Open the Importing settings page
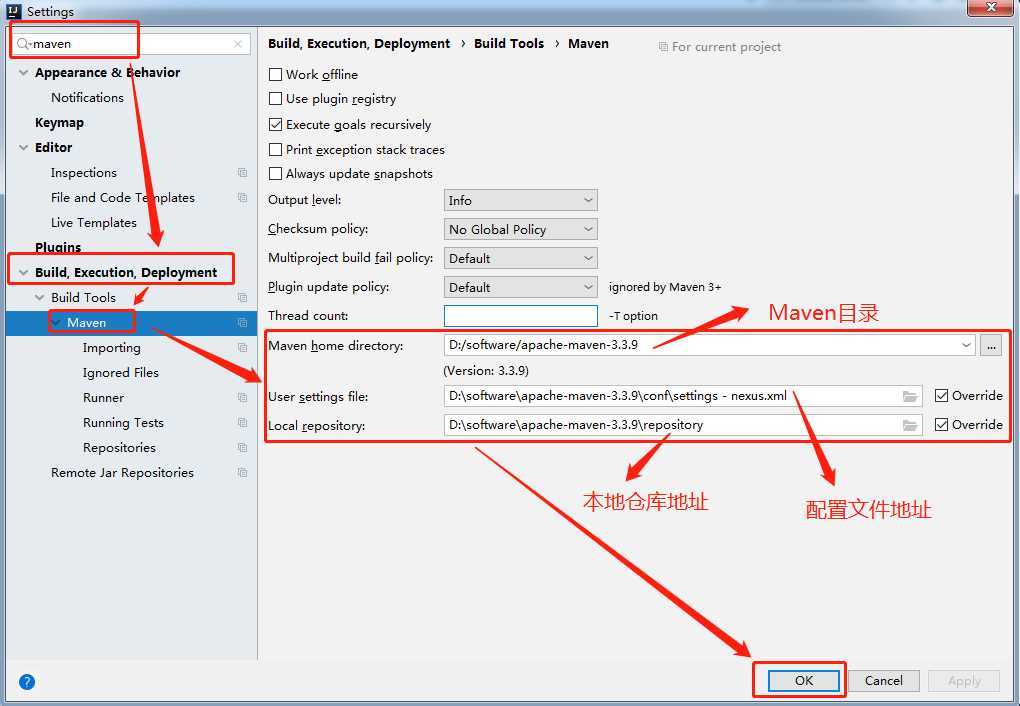Image resolution: width=1020 pixels, height=706 pixels. click(x=111, y=347)
